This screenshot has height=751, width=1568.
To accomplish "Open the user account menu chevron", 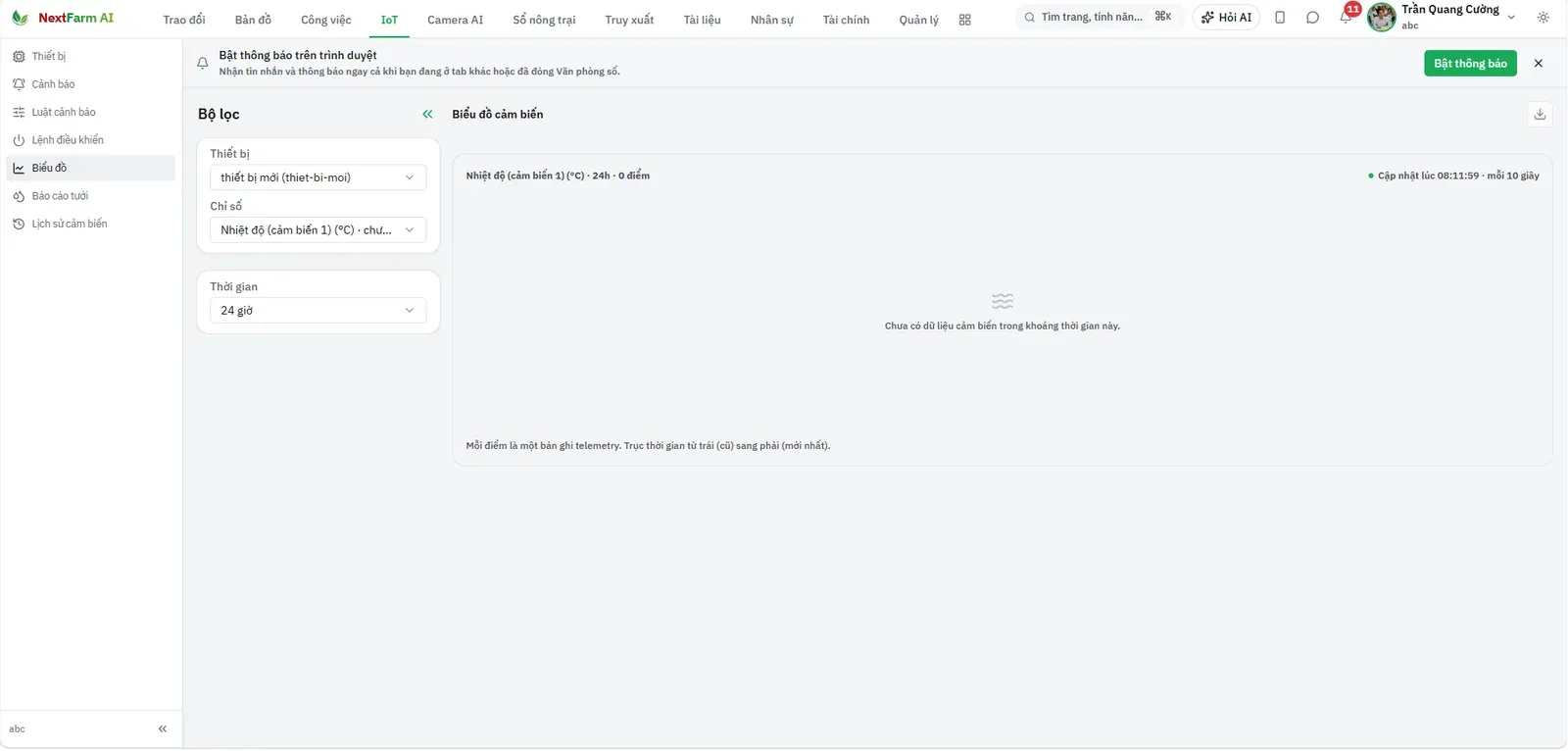I will point(1511,18).
